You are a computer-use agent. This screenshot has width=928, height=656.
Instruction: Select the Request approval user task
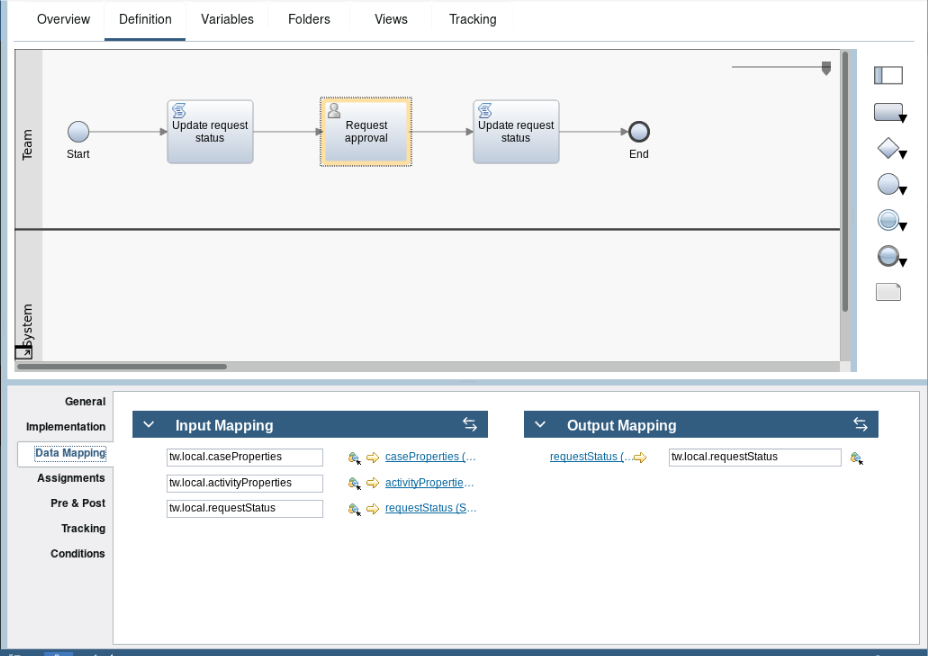(366, 131)
